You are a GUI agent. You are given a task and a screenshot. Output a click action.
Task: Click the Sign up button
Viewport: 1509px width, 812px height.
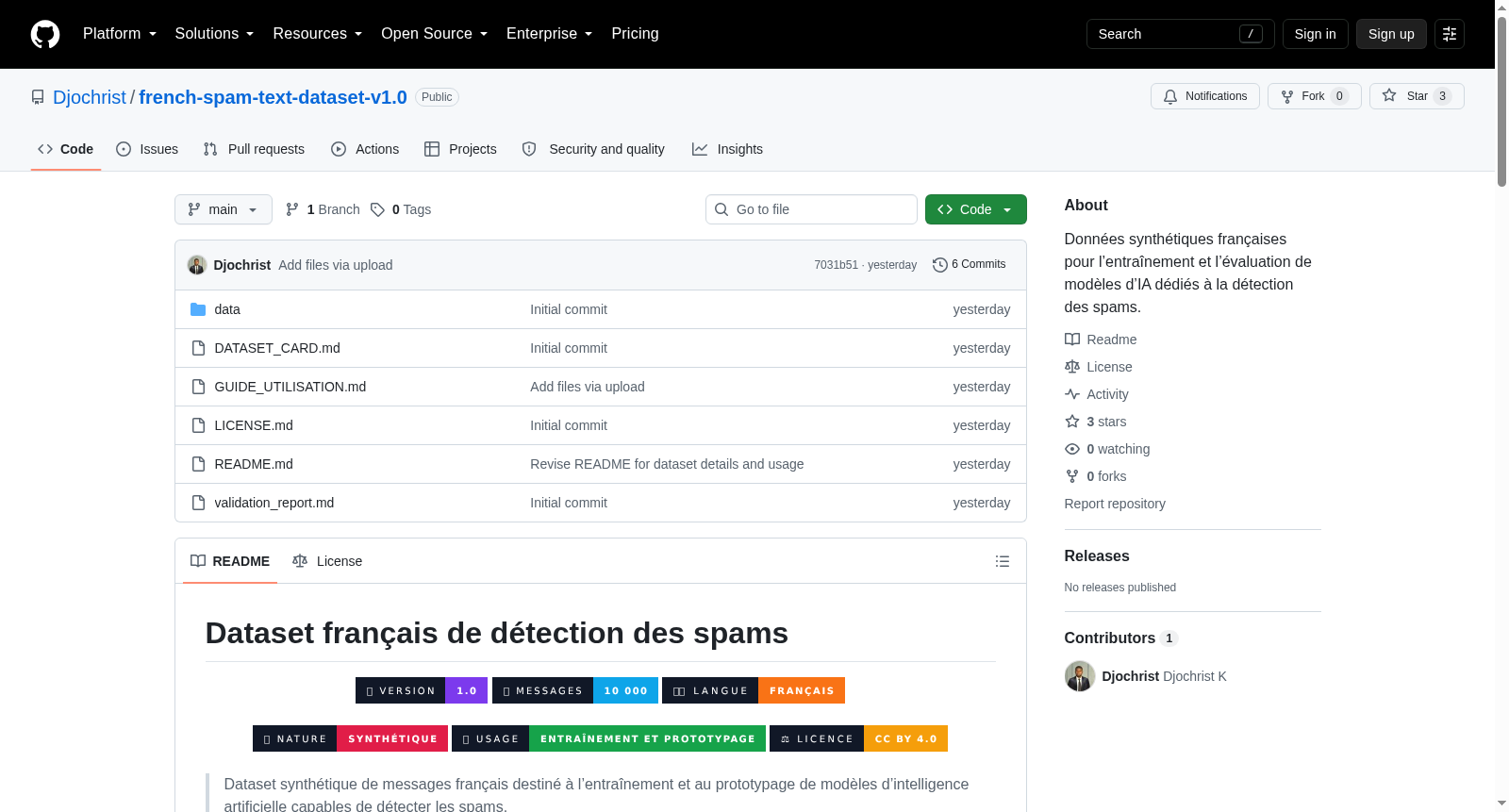click(x=1391, y=34)
